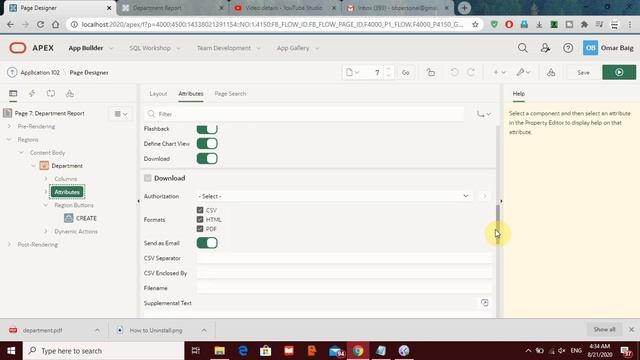Open the App Gallery menu
640x360 pixels.
coord(298,48)
